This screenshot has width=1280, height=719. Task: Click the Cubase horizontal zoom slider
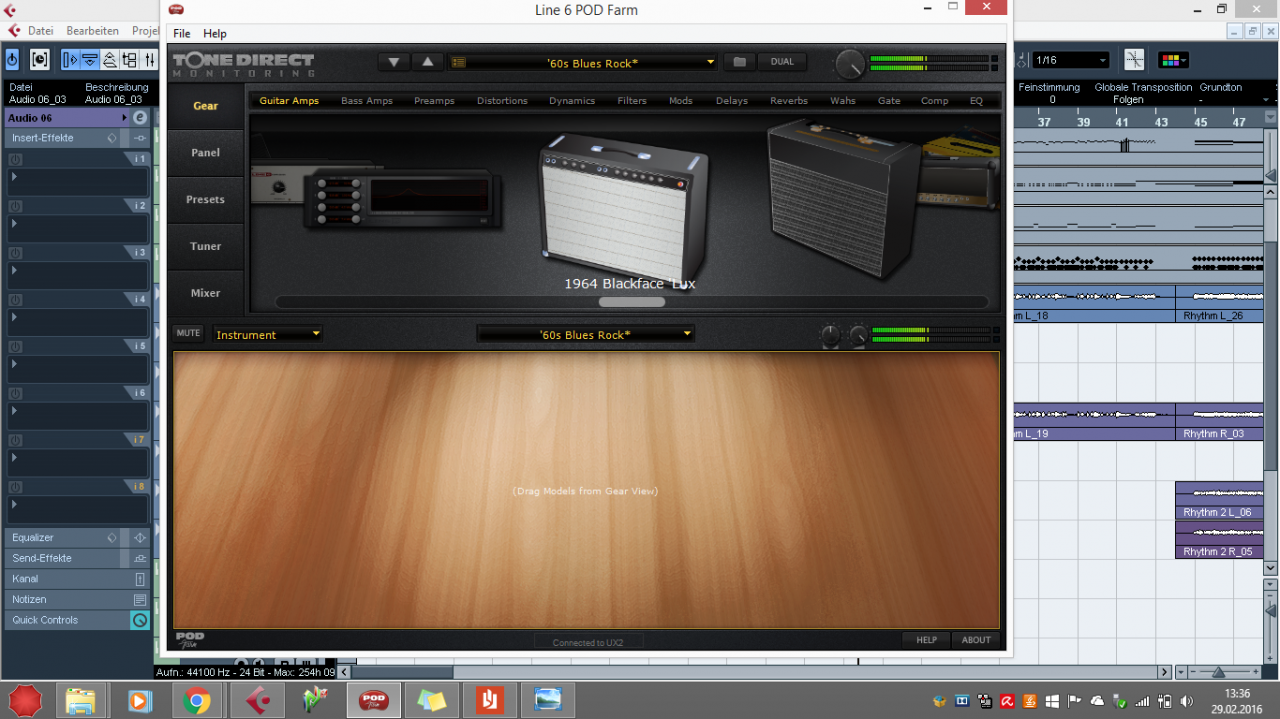[x=1219, y=672]
